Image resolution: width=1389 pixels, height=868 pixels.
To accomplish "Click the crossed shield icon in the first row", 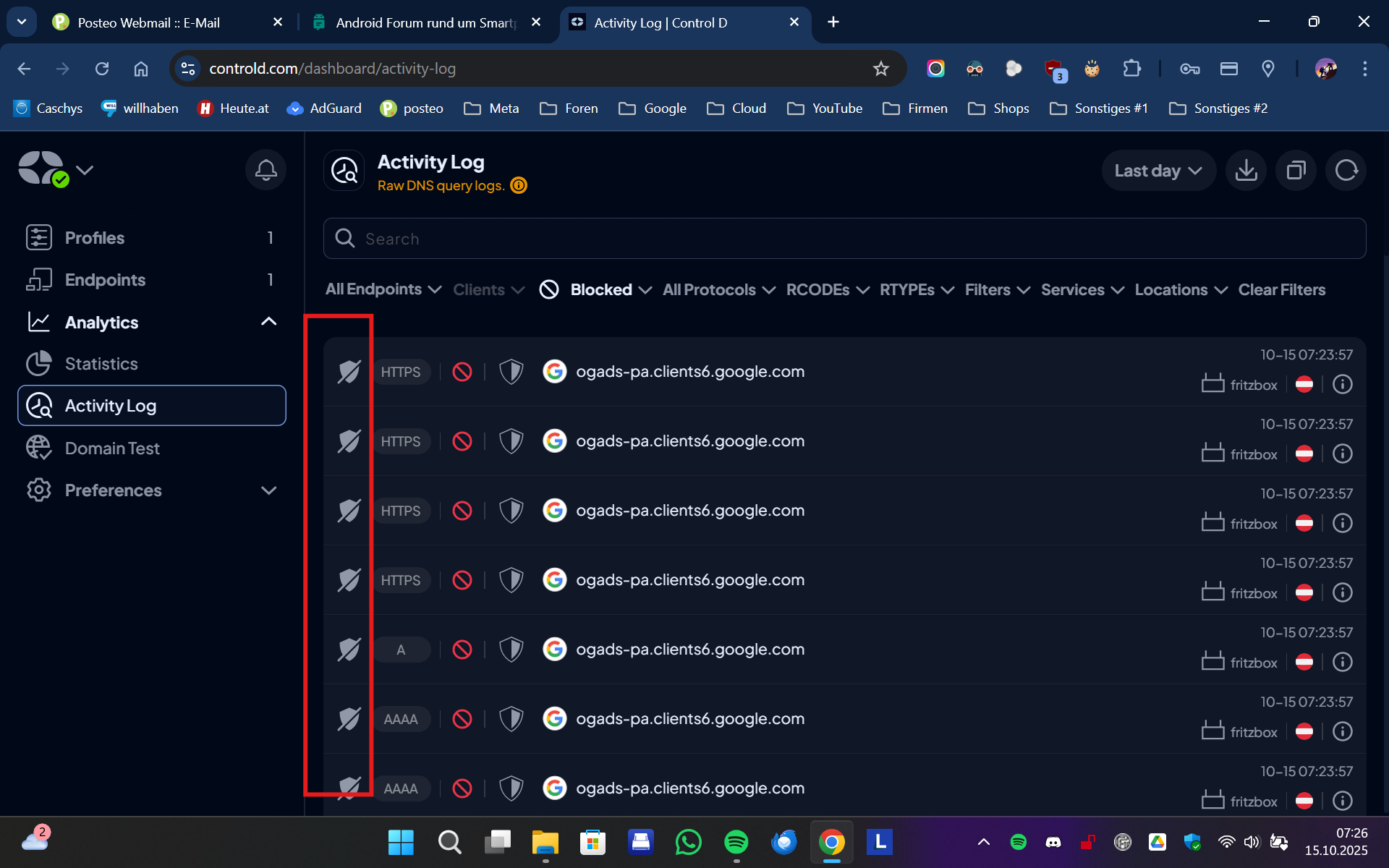I will tap(349, 372).
